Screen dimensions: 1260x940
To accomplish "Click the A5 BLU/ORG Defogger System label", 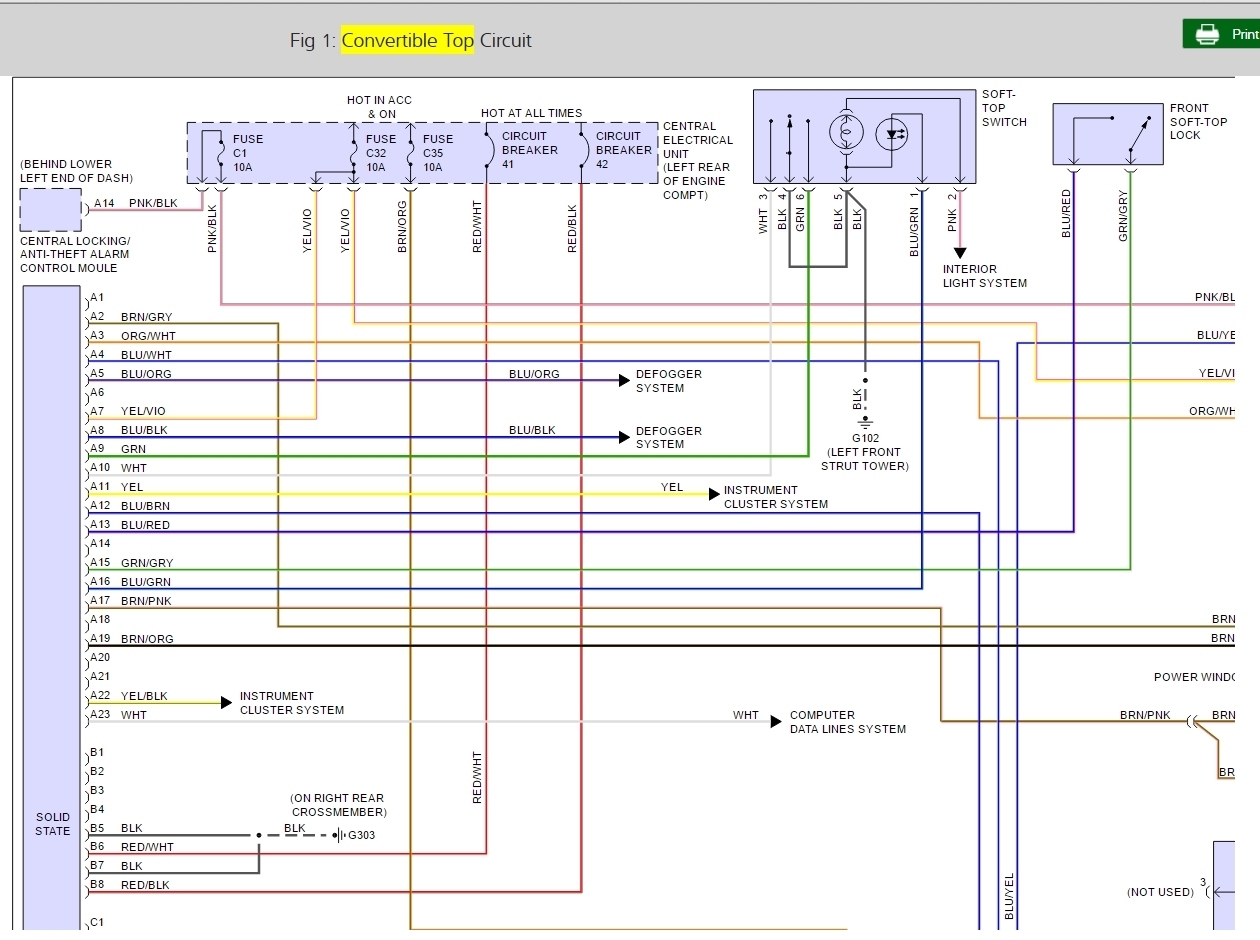I will (669, 381).
